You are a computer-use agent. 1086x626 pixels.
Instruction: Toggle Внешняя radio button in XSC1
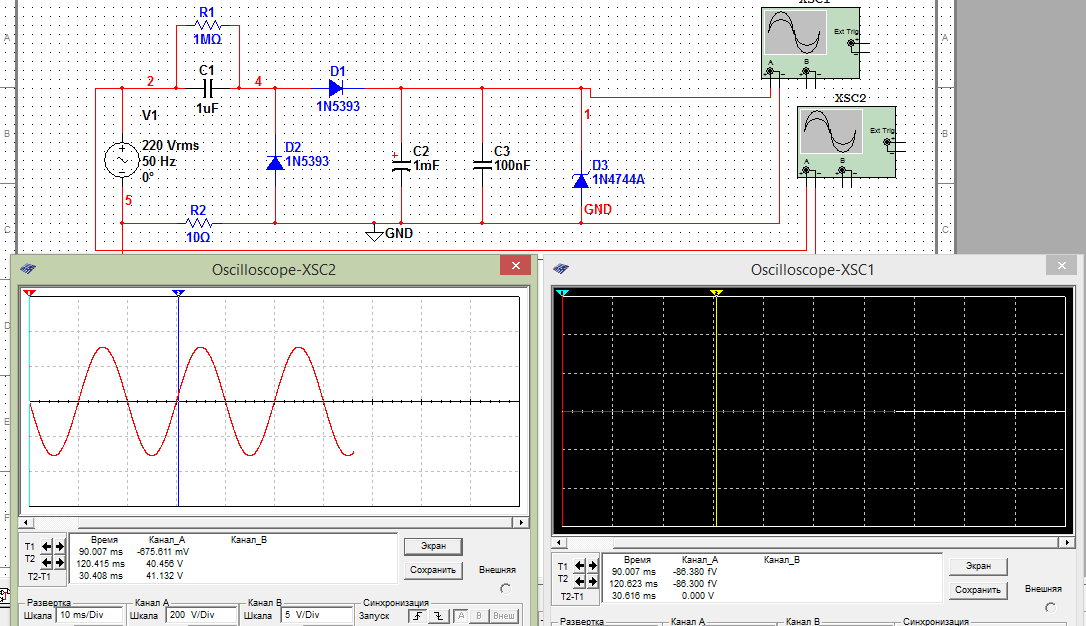coord(1051,608)
